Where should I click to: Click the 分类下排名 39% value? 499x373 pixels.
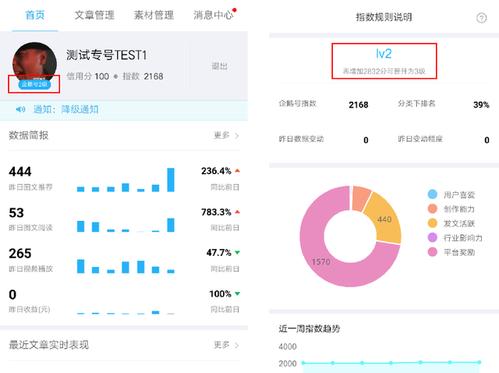tap(481, 105)
